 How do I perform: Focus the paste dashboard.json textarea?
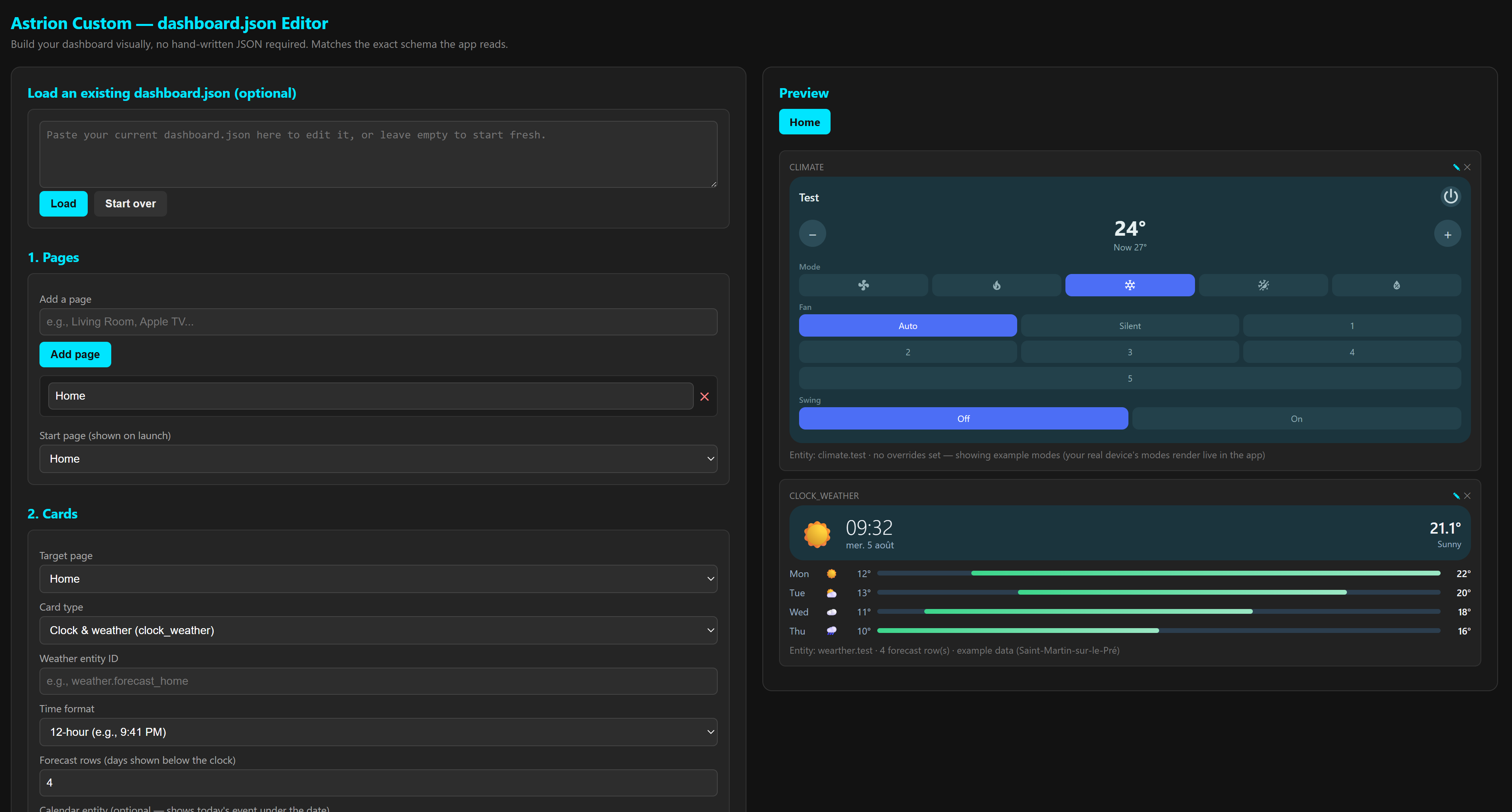pyautogui.click(x=378, y=154)
